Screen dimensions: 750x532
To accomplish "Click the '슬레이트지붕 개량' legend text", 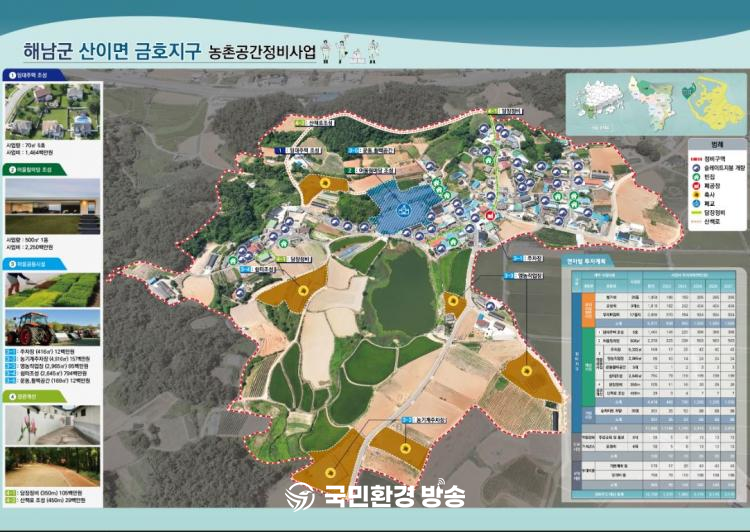I will tap(724, 168).
